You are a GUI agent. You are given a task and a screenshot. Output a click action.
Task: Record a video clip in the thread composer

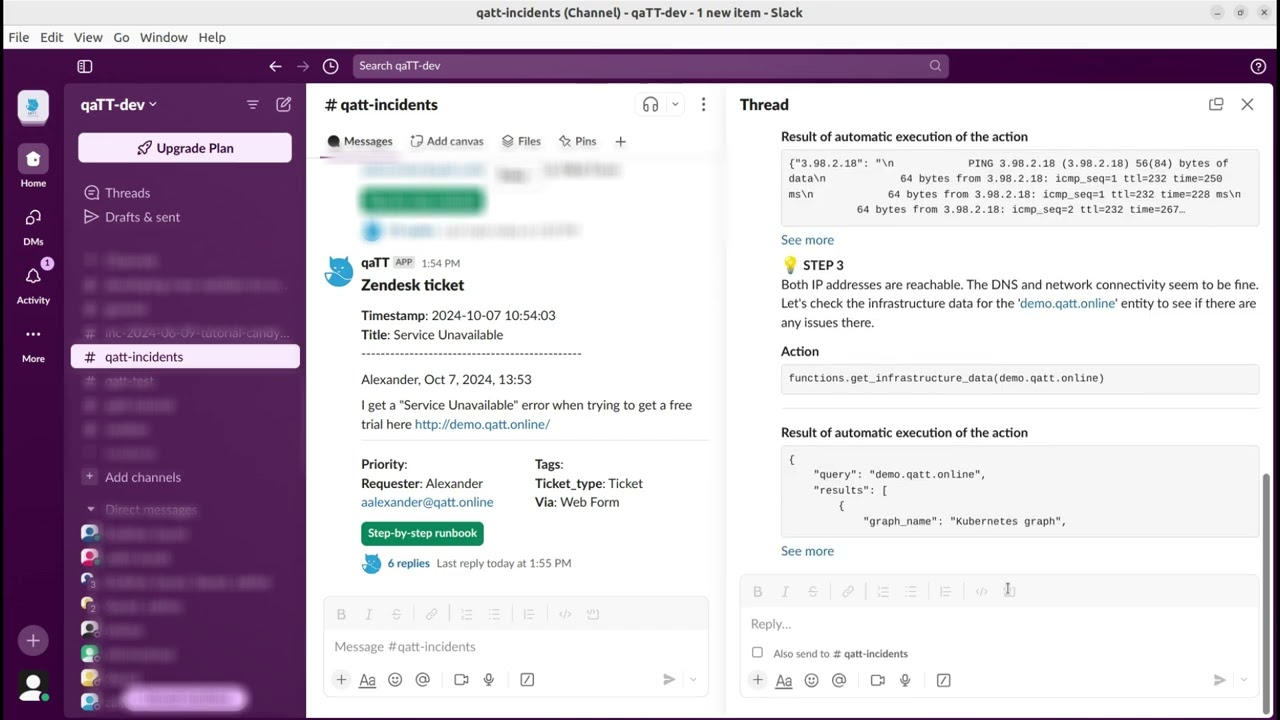click(x=877, y=680)
